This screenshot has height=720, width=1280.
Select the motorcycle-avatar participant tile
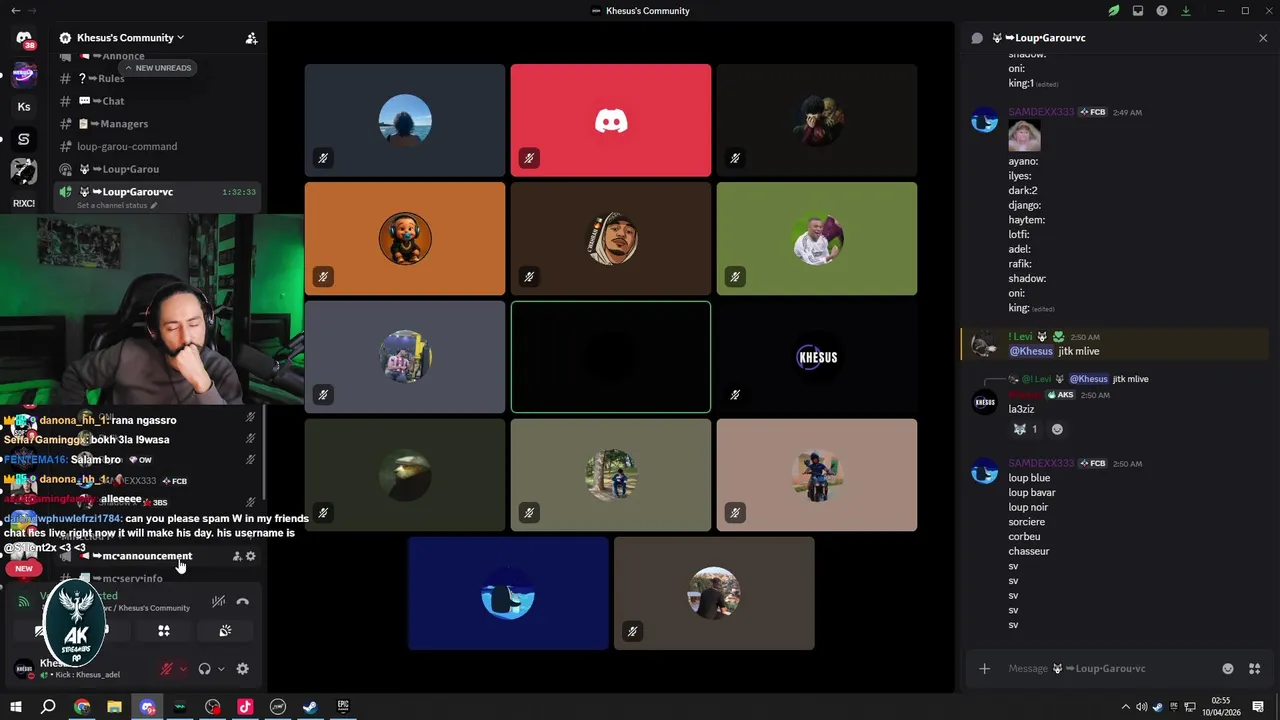point(817,475)
